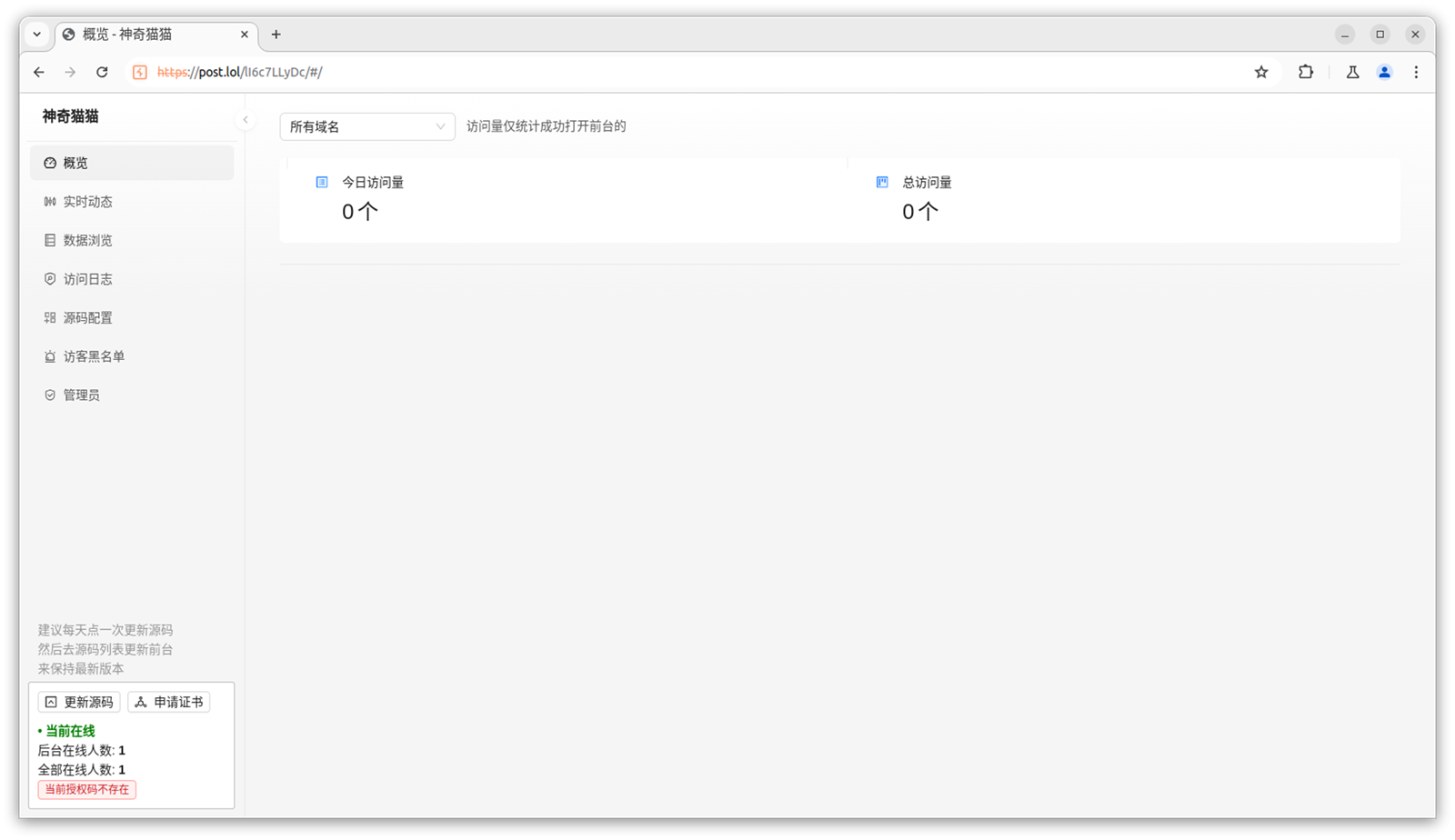Collapse the sidebar with the chevron handle
The image size is (1455, 840).
pyautogui.click(x=246, y=120)
